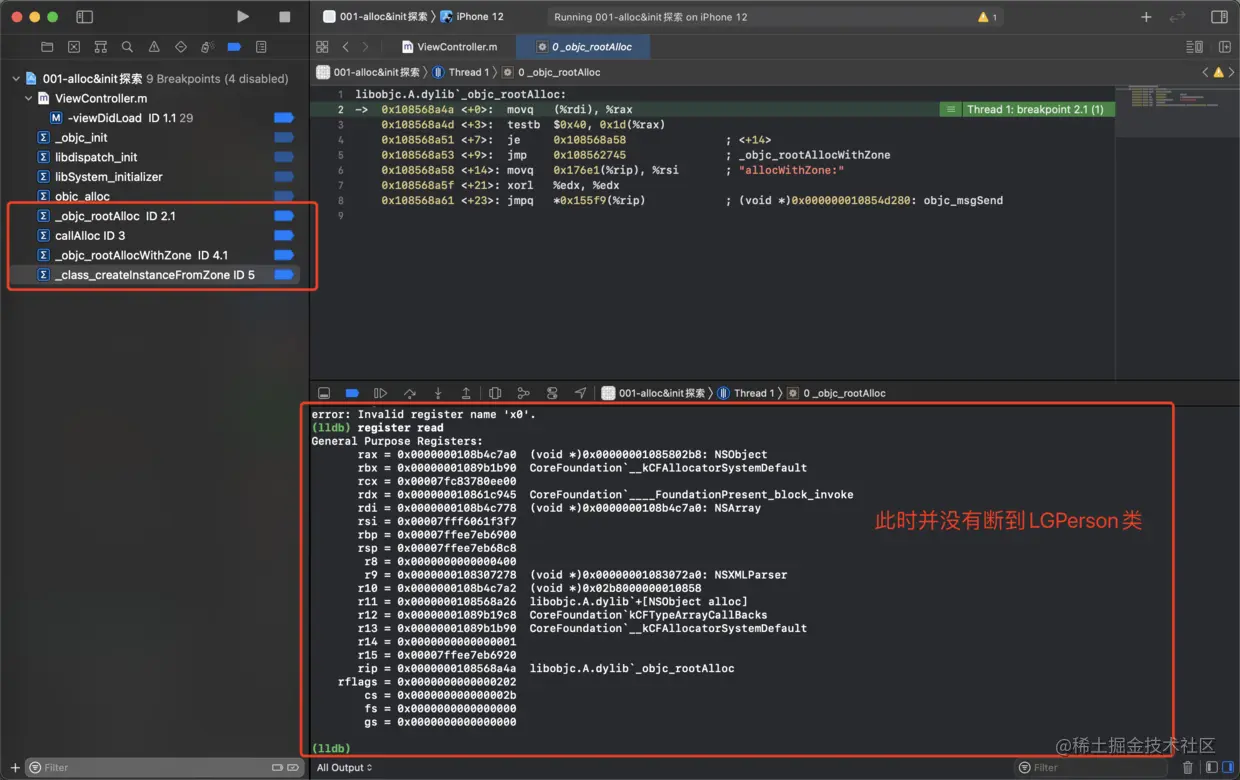Open Debug Memory Graph icon
The width and height of the screenshot is (1240, 780).
(523, 393)
